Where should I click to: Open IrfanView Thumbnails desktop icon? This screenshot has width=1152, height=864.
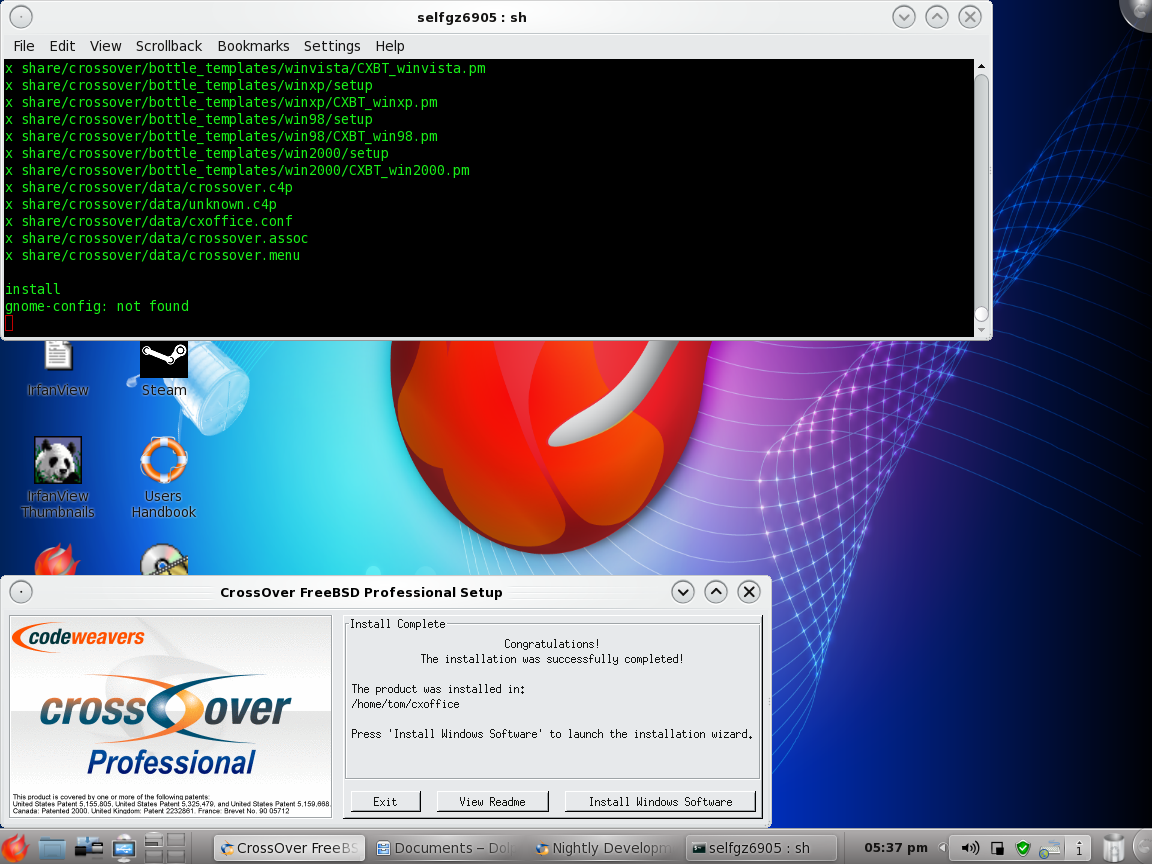coord(57,478)
